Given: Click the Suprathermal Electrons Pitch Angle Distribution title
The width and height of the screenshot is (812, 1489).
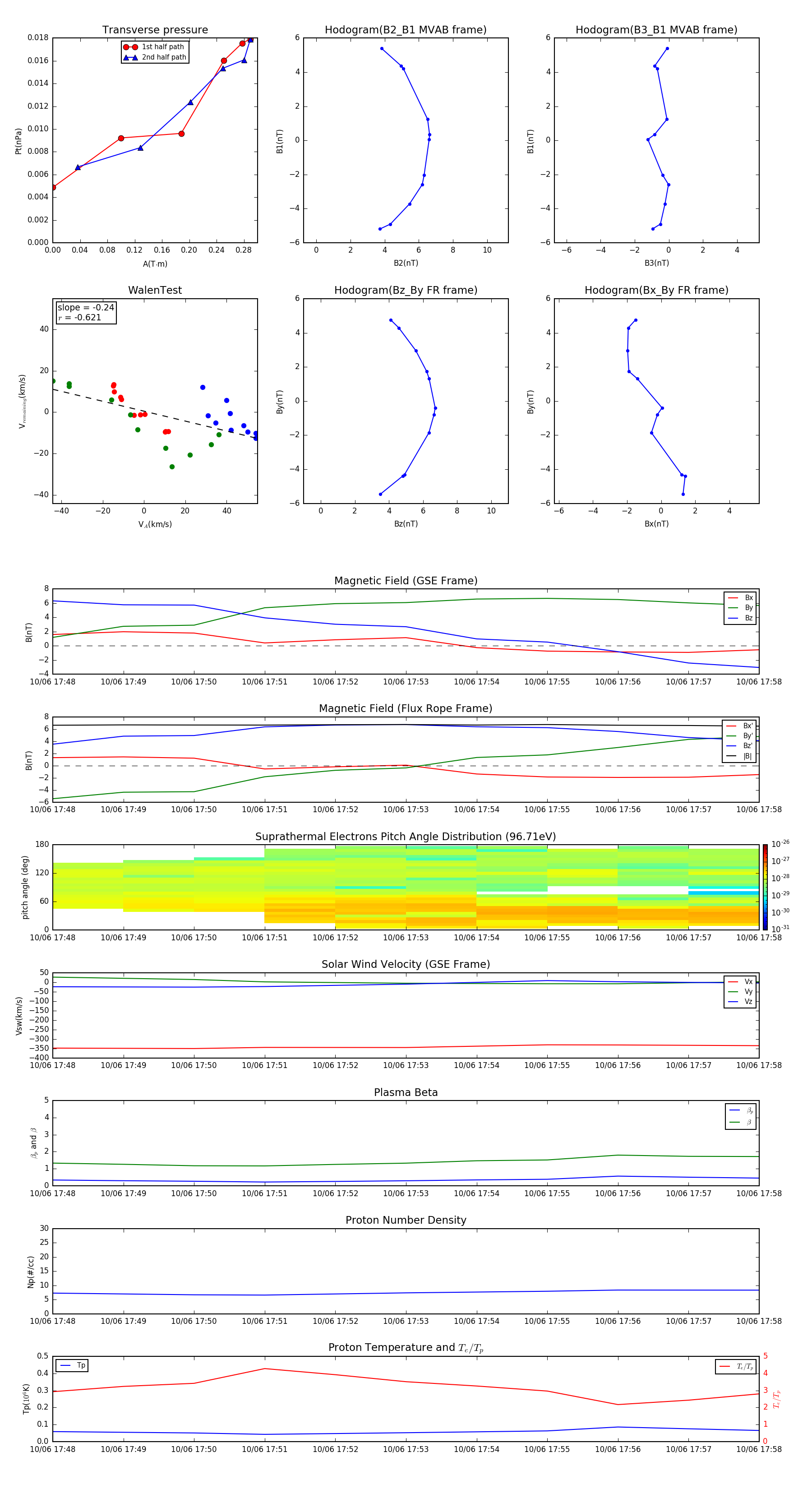Looking at the screenshot, I should point(406,837).
